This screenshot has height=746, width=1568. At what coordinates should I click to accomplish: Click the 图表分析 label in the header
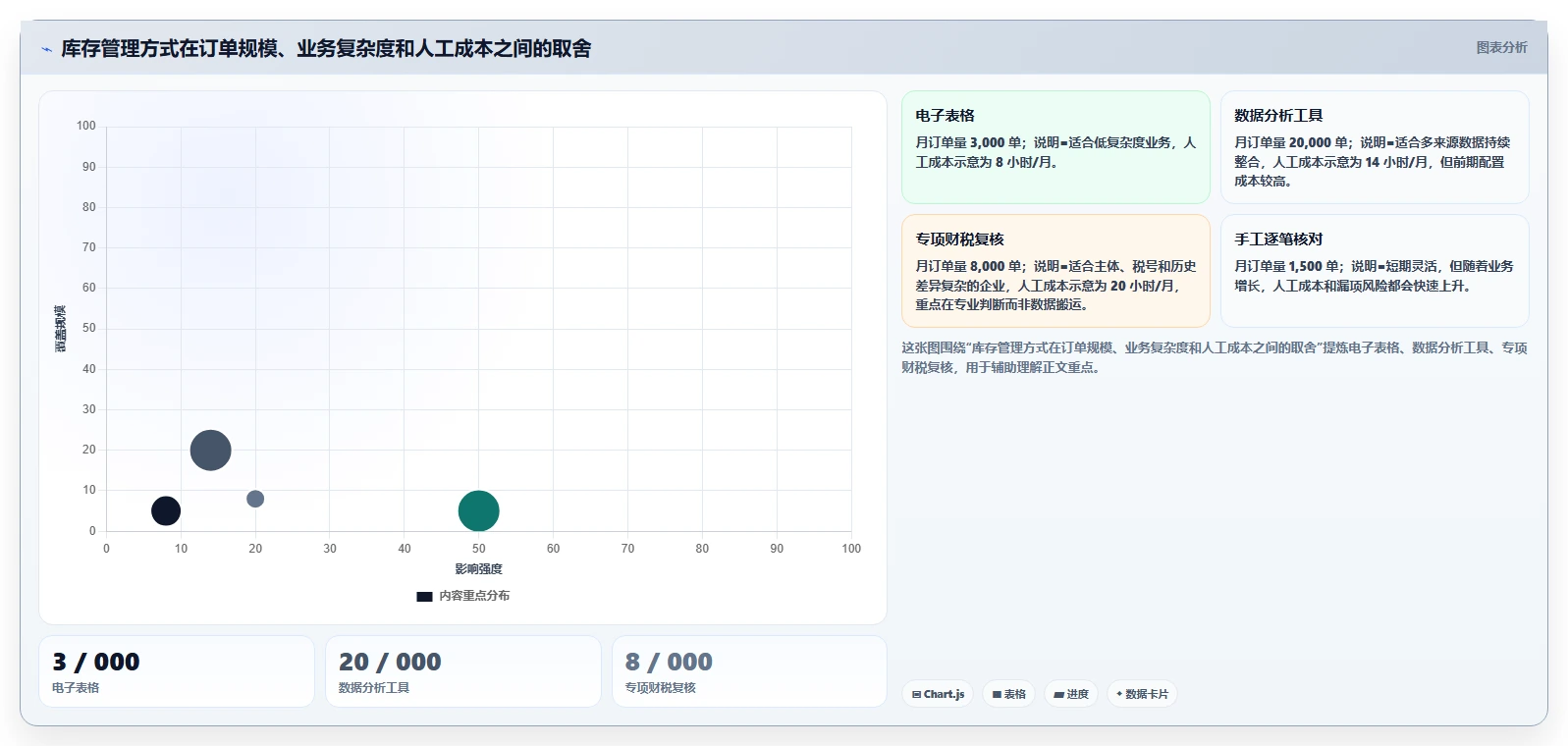click(x=1501, y=47)
